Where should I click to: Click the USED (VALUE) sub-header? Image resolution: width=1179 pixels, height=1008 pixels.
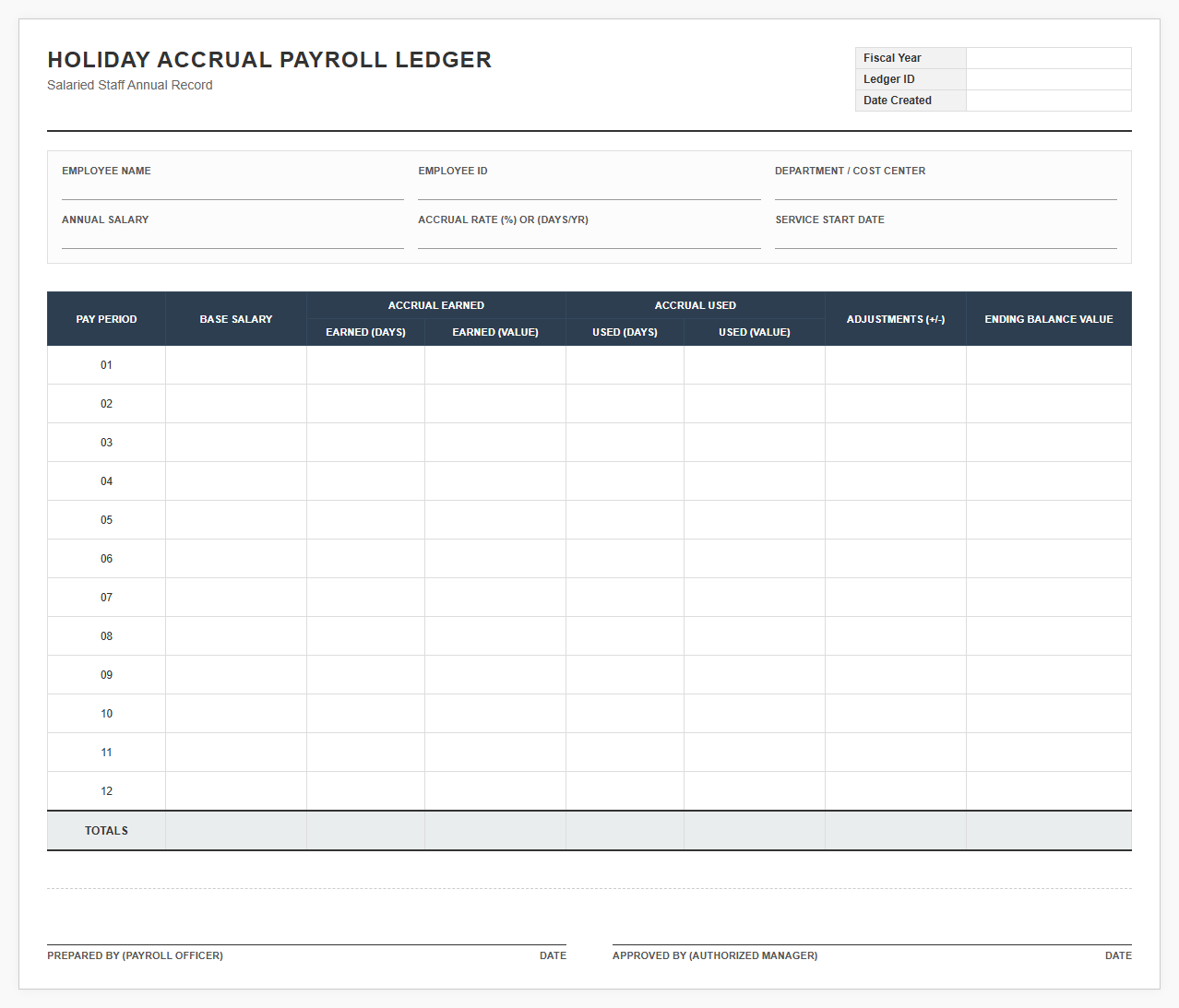pyautogui.click(x=755, y=332)
